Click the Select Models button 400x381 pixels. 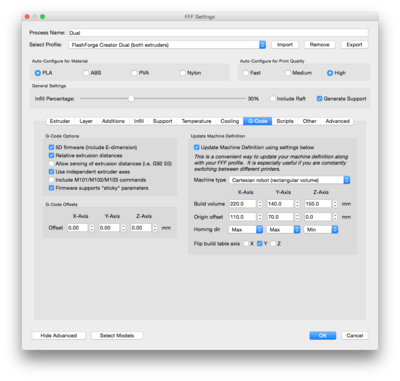117,336
